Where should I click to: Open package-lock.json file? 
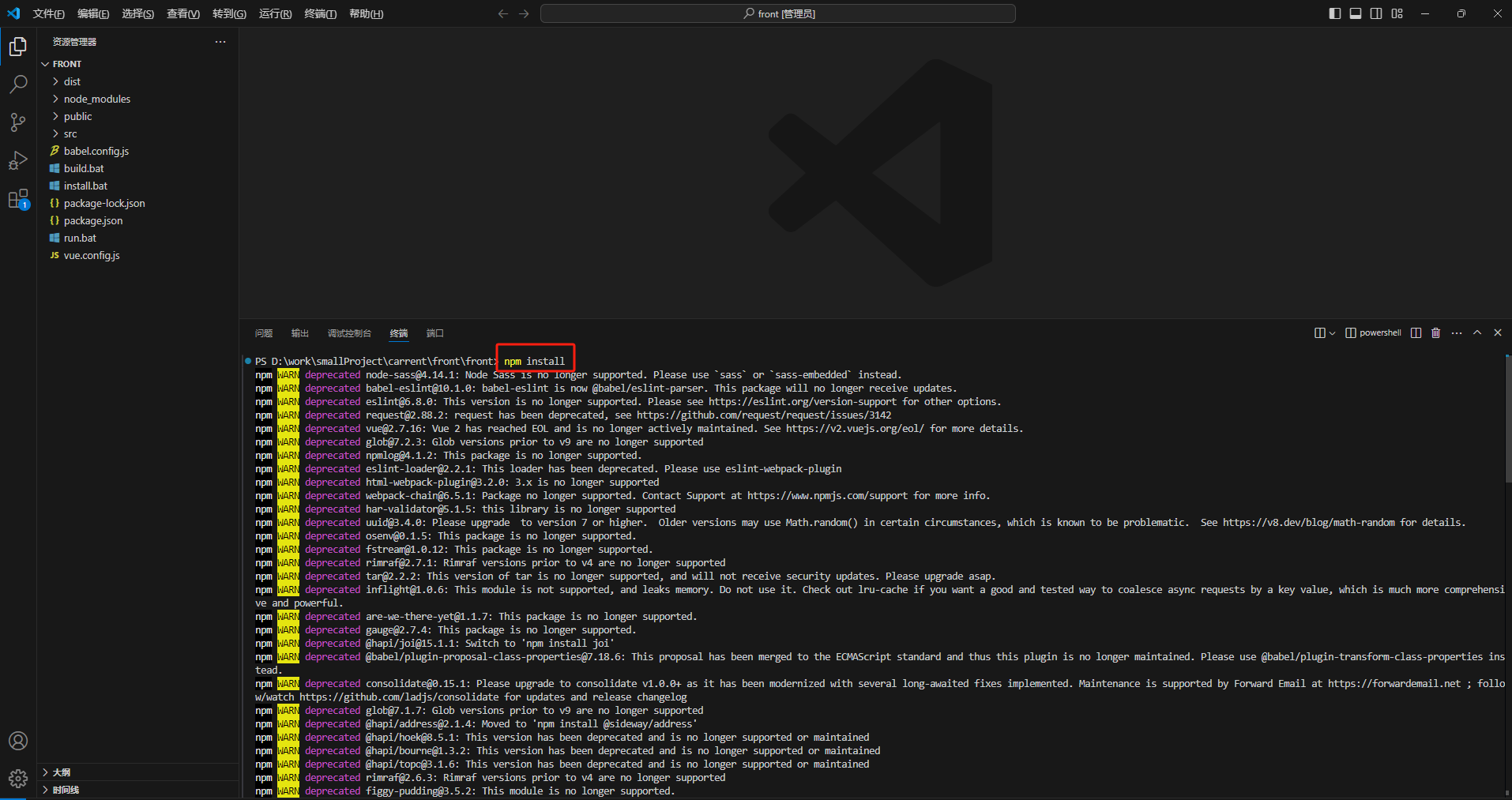pyautogui.click(x=104, y=203)
